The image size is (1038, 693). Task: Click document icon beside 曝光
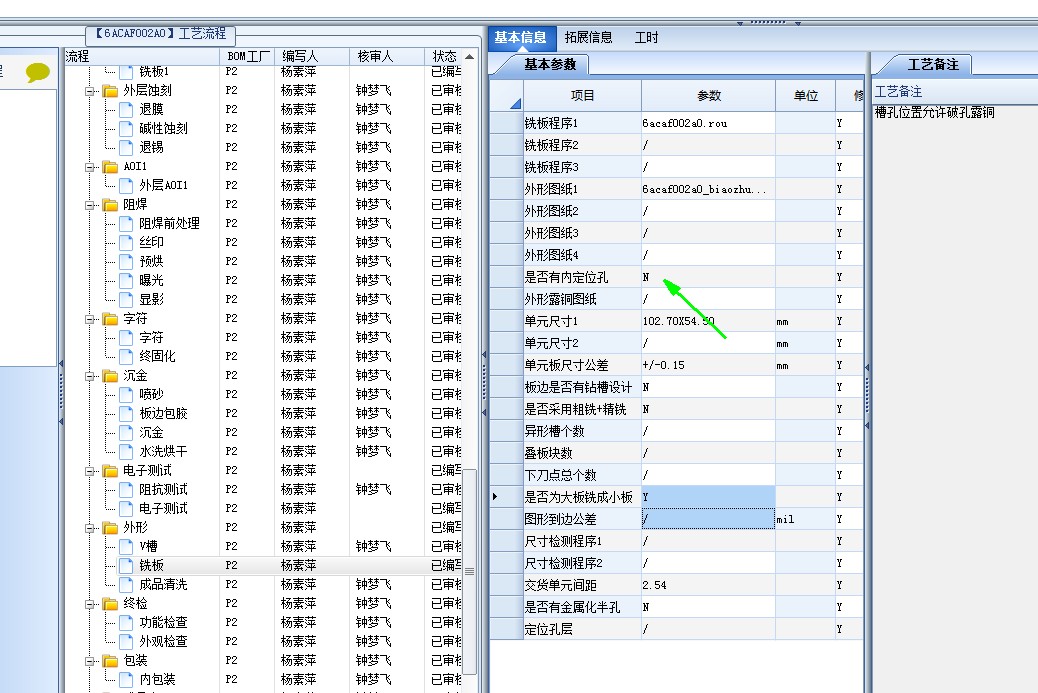point(126,281)
